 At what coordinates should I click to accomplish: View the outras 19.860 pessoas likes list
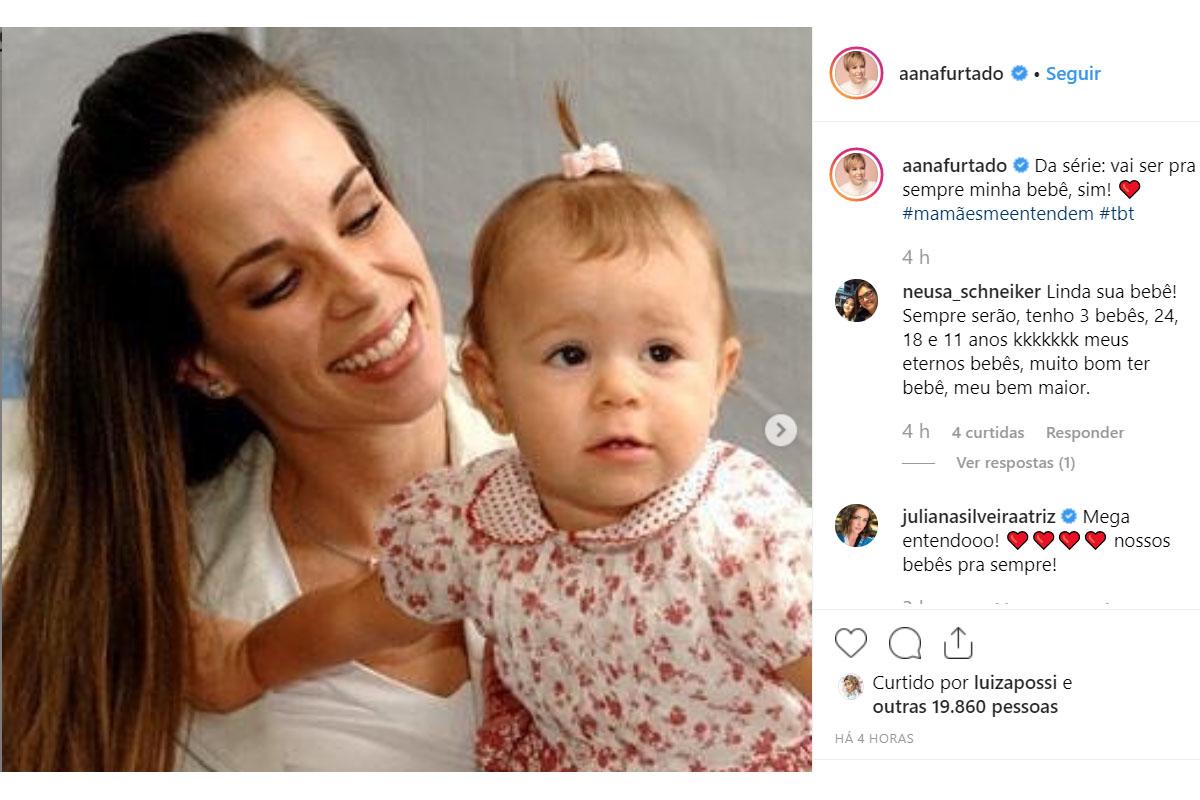pyautogui.click(x=965, y=708)
